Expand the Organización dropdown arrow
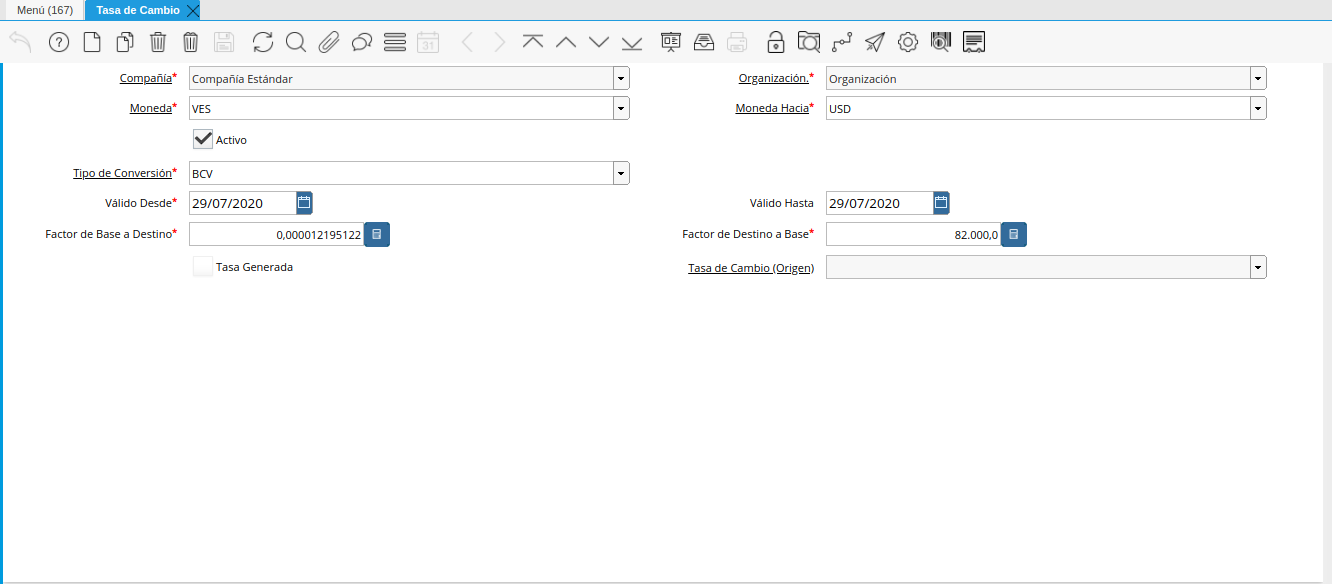 pos(1258,78)
